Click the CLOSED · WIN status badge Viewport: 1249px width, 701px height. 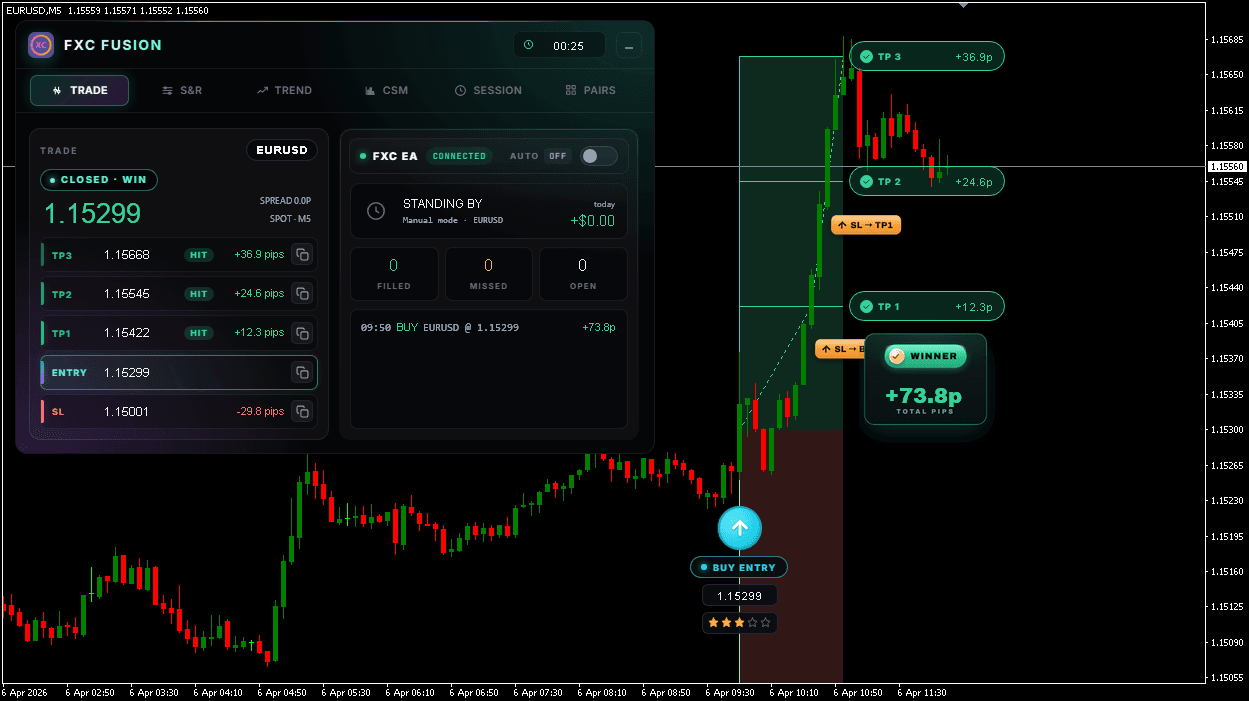[99, 180]
